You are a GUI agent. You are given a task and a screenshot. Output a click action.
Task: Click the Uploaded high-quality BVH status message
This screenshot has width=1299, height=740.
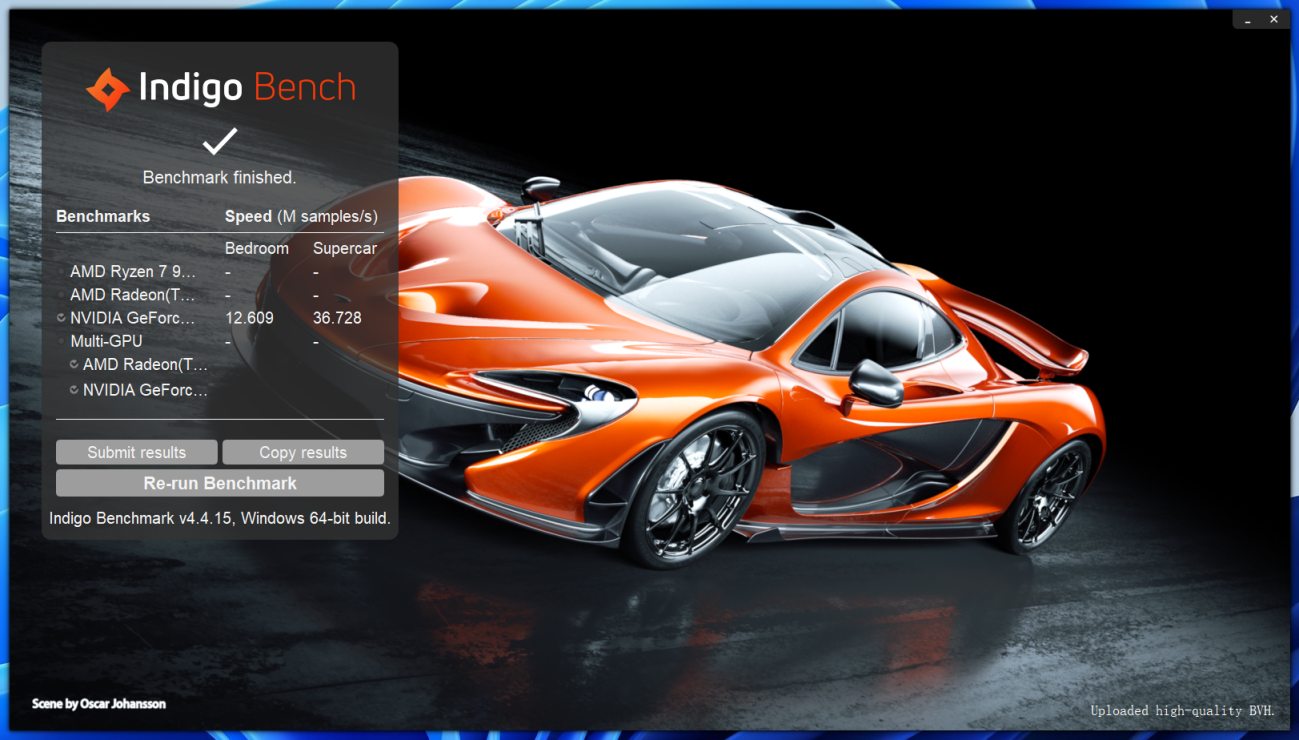(x=1182, y=711)
